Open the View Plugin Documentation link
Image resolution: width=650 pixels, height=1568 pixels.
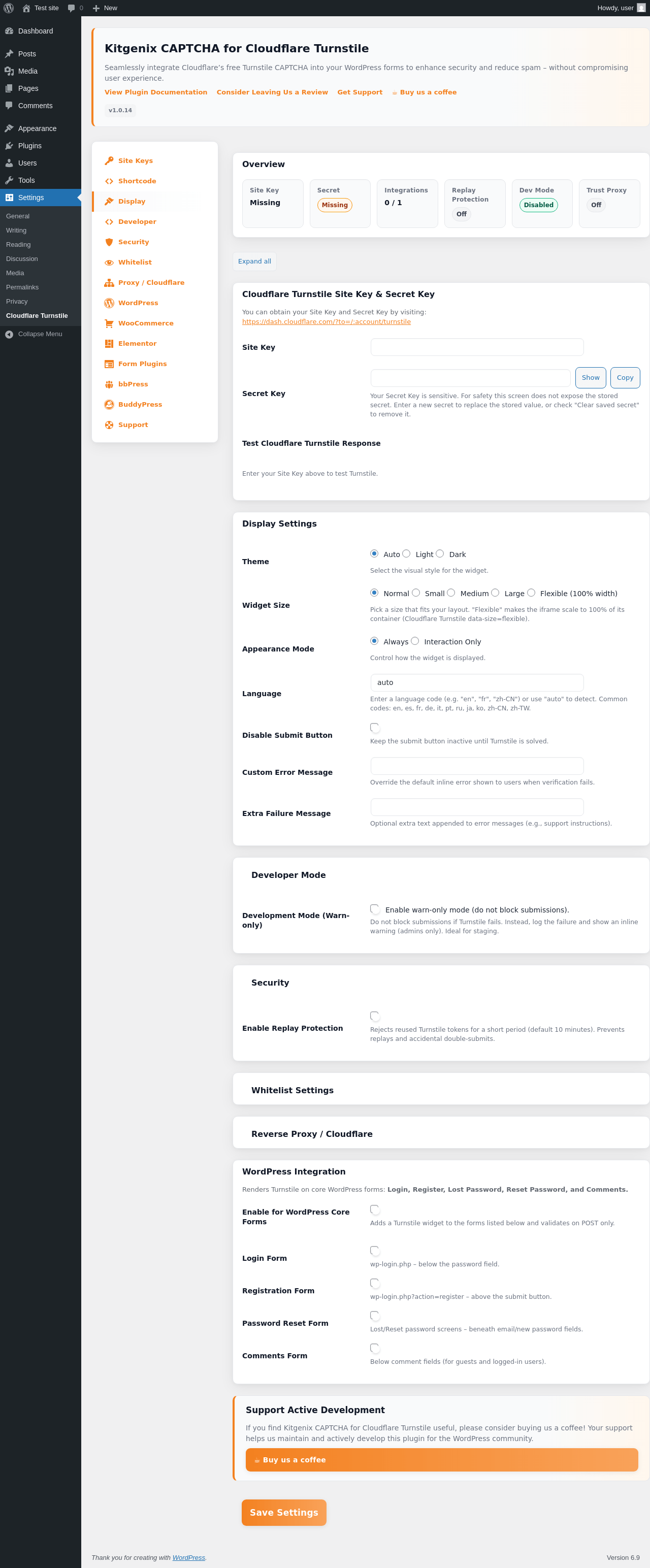[x=156, y=92]
